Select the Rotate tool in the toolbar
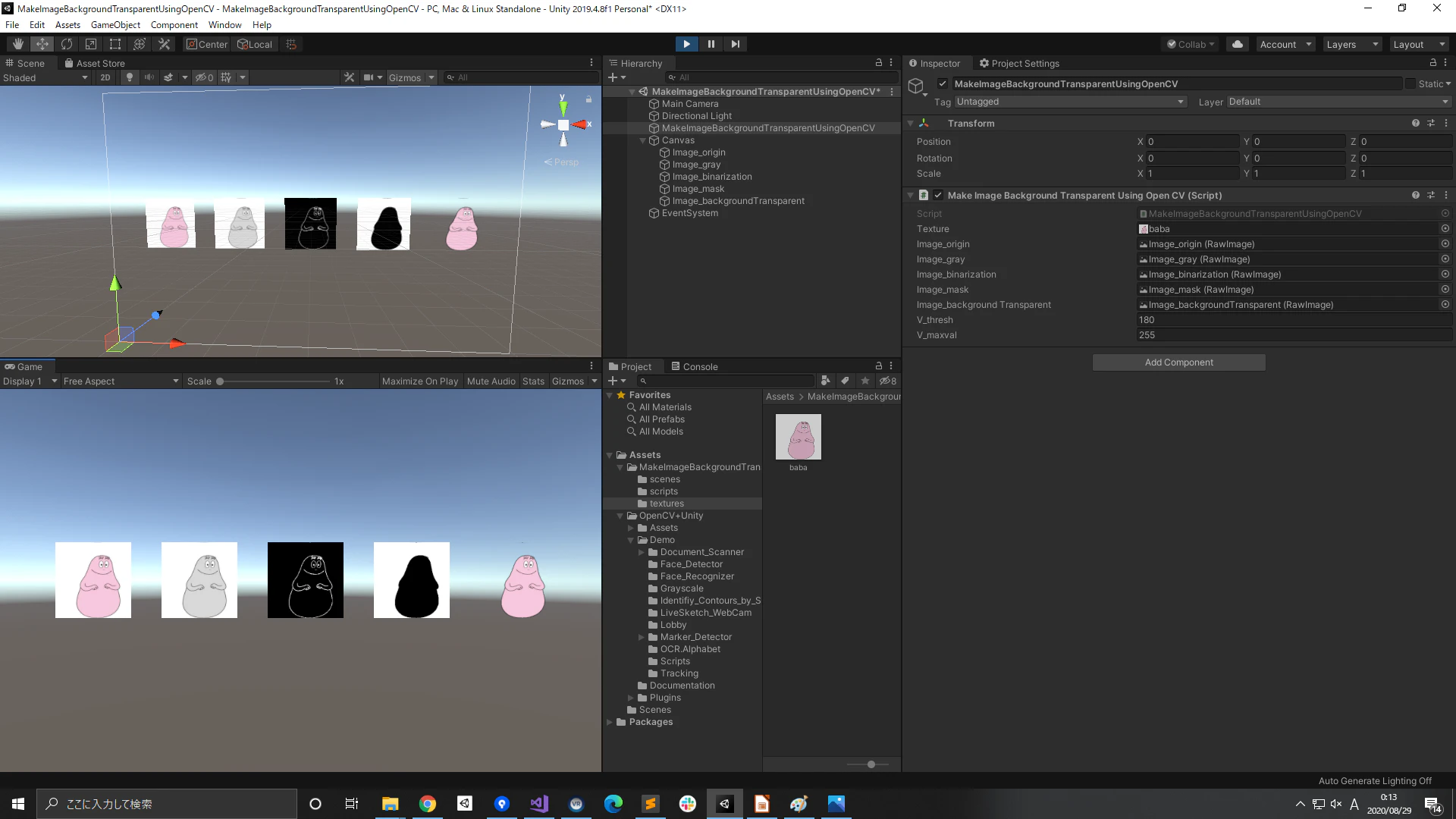 coord(67,44)
